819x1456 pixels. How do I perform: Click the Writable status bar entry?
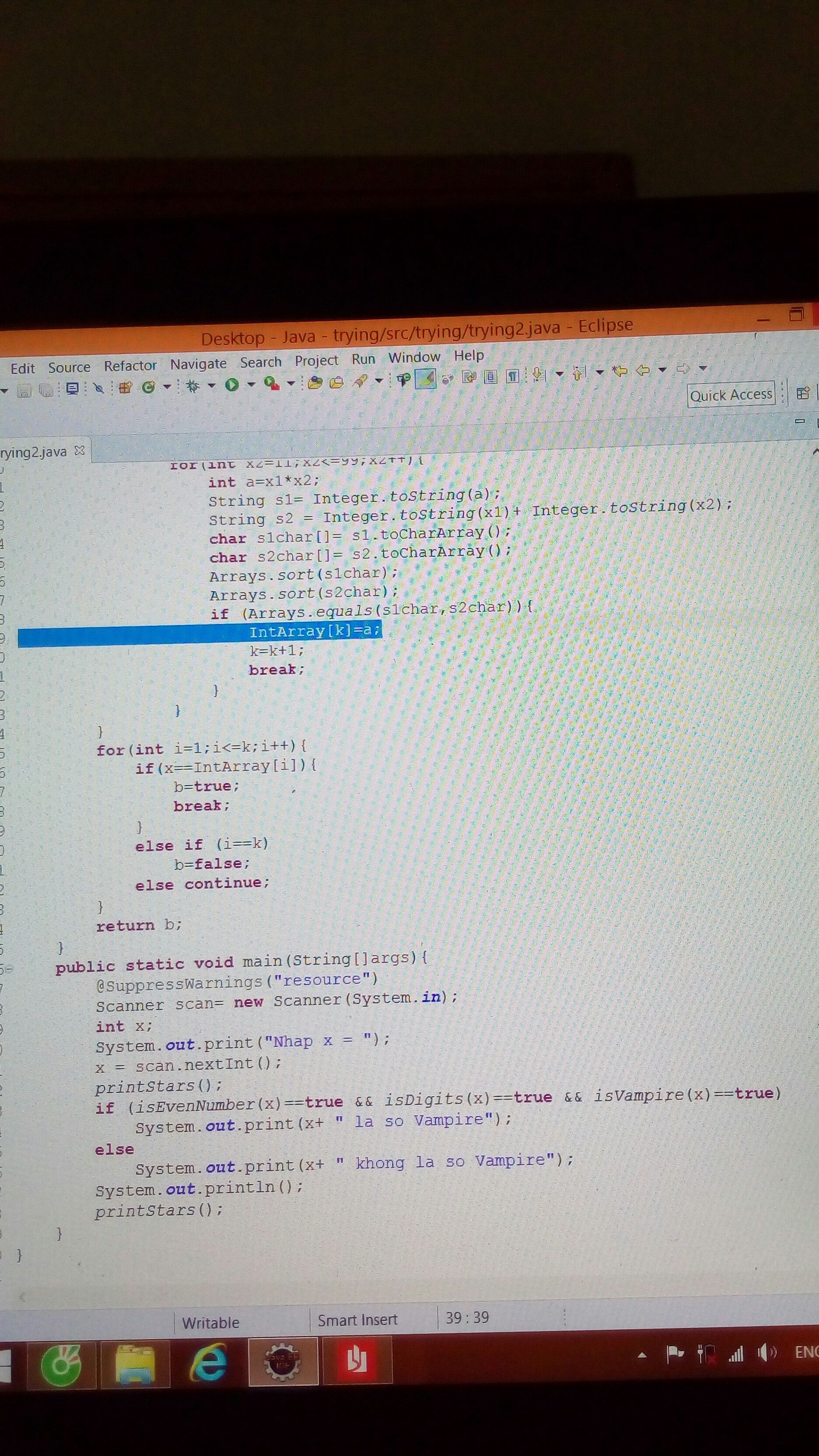click(x=210, y=1323)
